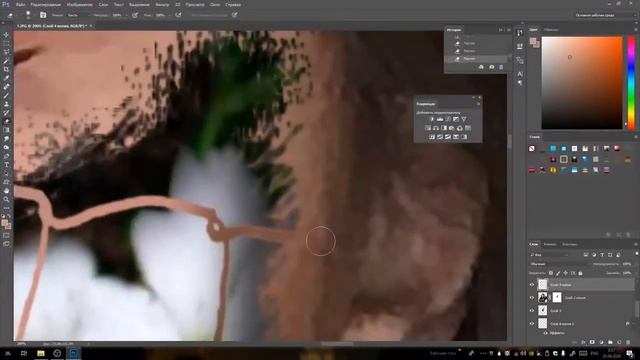Pick a color in the color field
Viewport: 640px width, 360px height.
click(x=582, y=83)
